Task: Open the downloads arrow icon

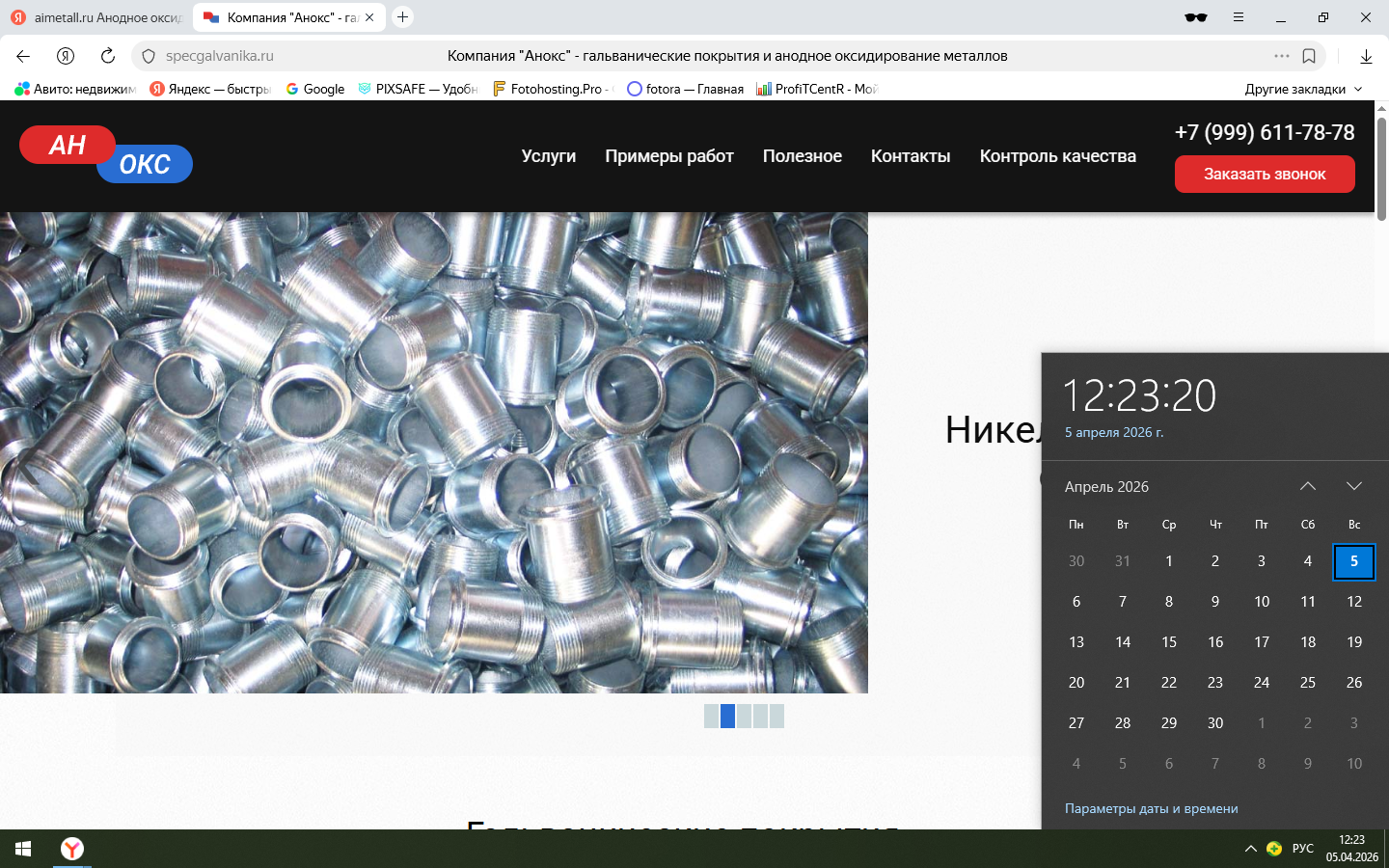Action: pos(1366,56)
